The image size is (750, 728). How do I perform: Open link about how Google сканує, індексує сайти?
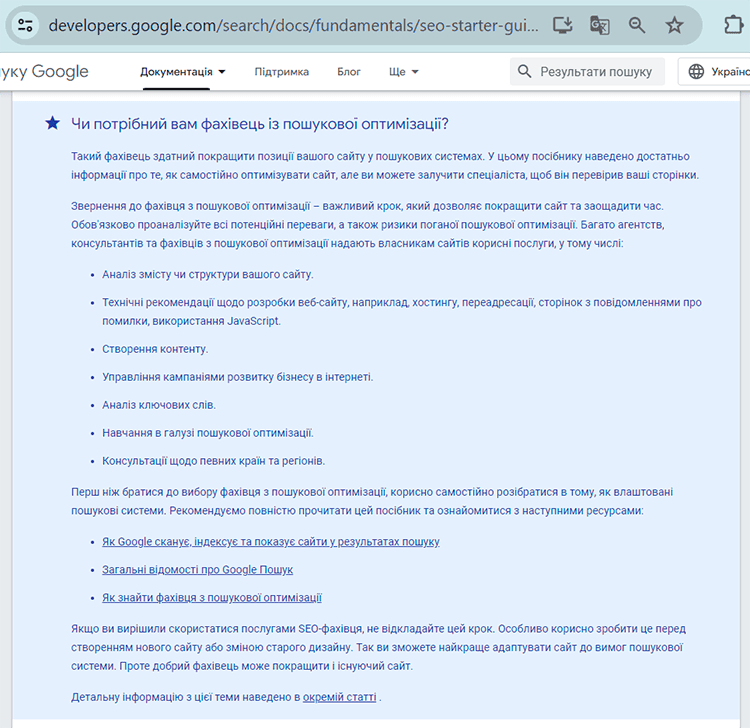(271, 541)
